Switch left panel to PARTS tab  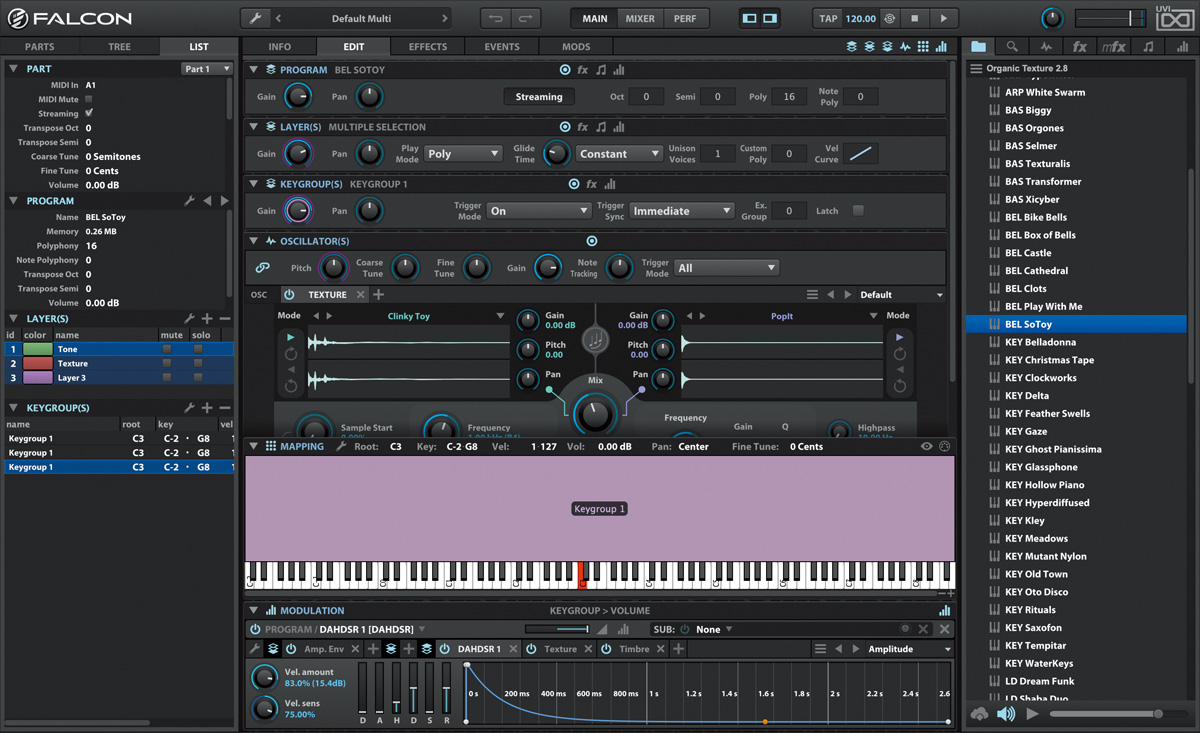[x=40, y=46]
